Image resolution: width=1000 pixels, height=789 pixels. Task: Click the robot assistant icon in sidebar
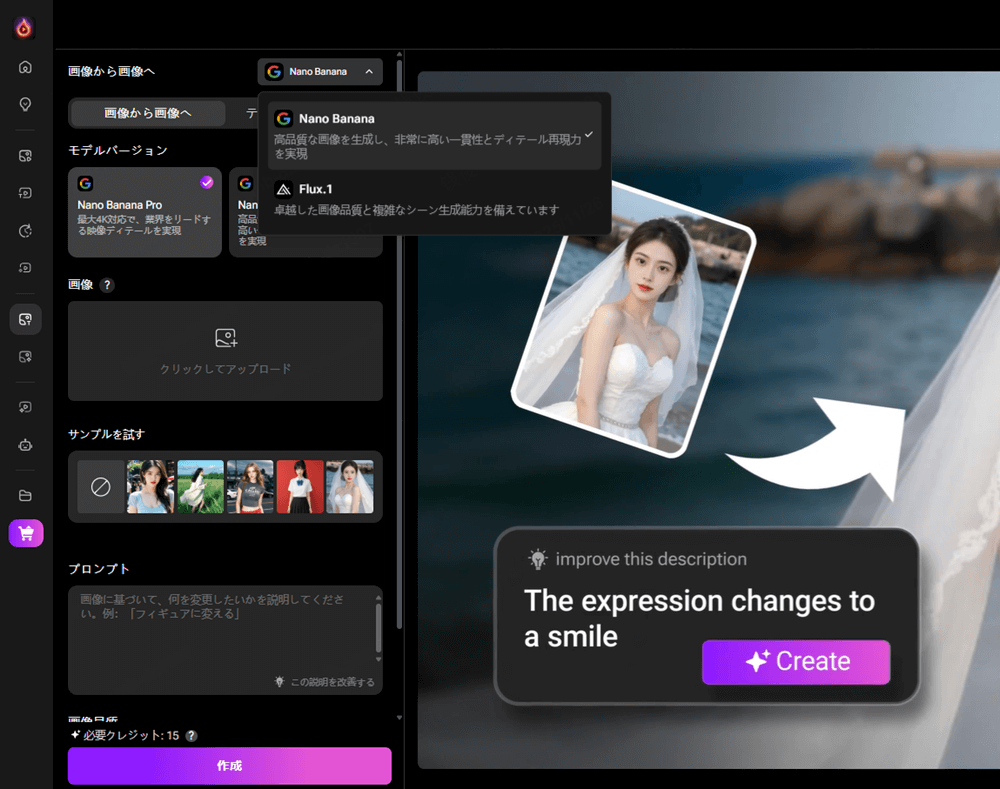[x=25, y=445]
